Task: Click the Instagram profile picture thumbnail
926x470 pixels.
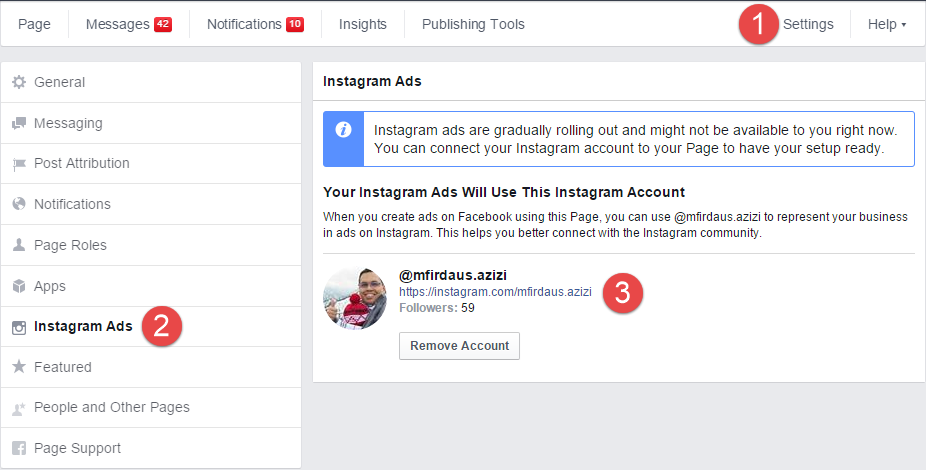Action: (x=355, y=297)
